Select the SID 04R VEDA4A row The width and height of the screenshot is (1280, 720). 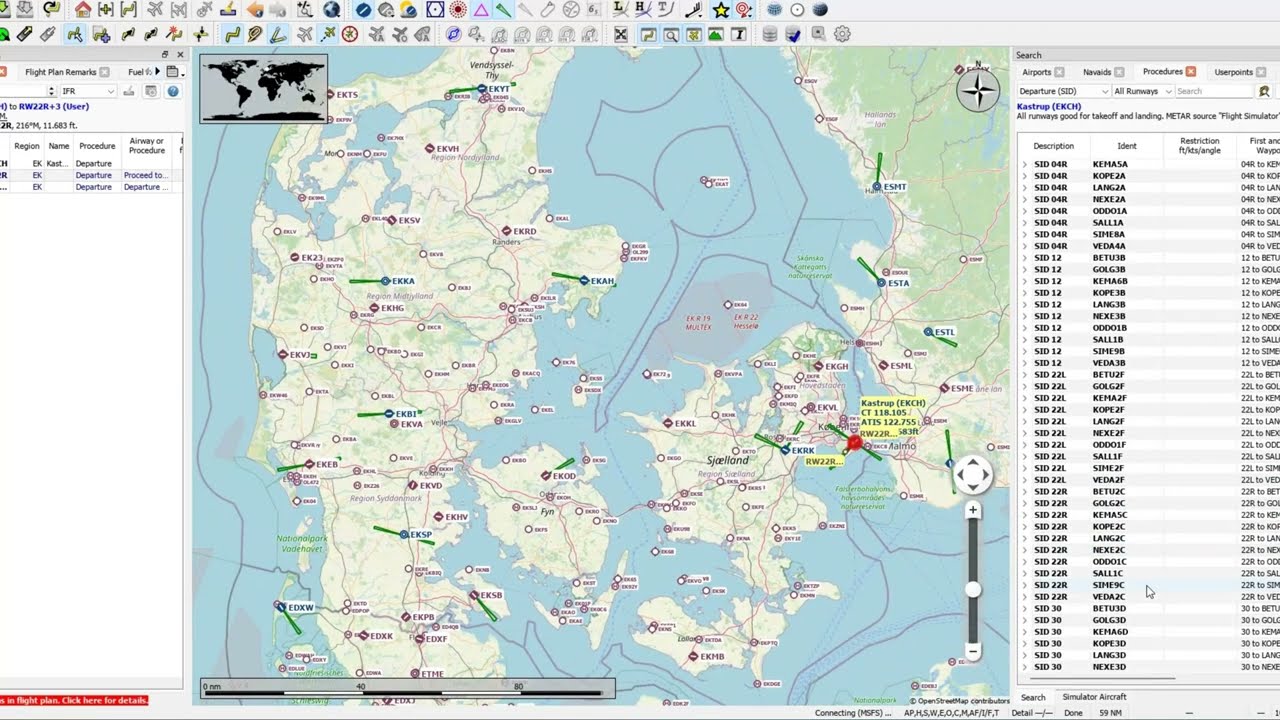click(x=1148, y=246)
